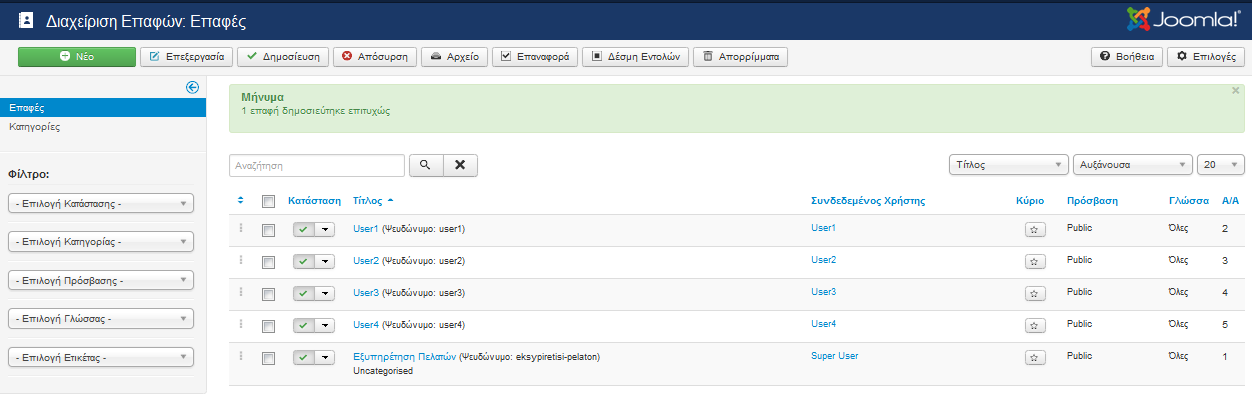
Task: Expand the status arrow for User4
Action: click(x=324, y=326)
